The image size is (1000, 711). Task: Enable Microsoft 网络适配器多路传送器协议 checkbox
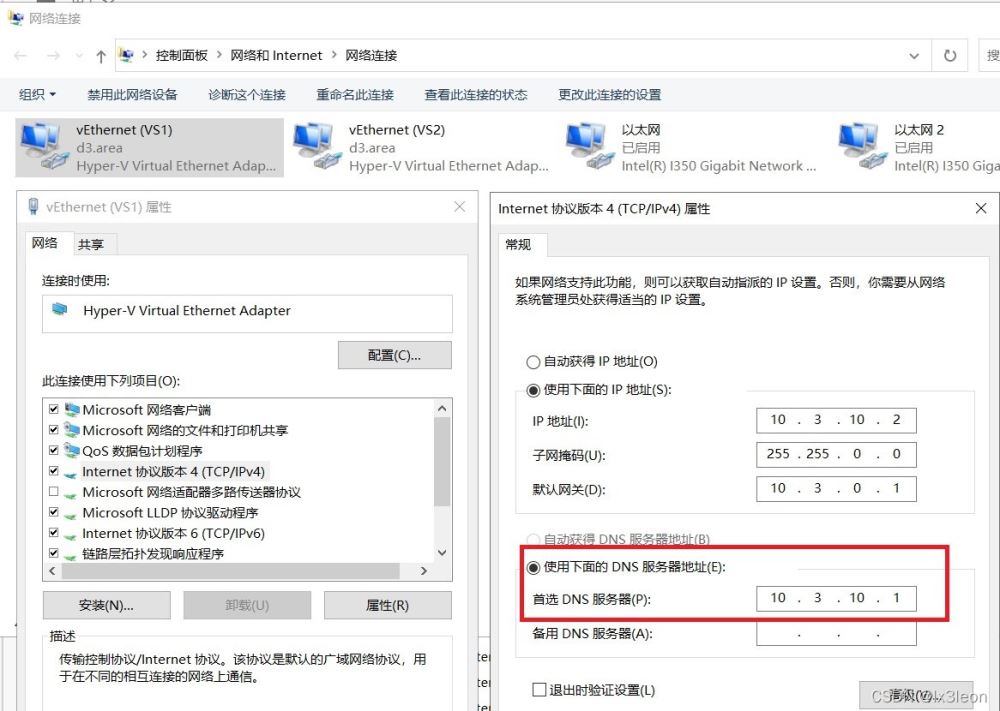click(54, 492)
